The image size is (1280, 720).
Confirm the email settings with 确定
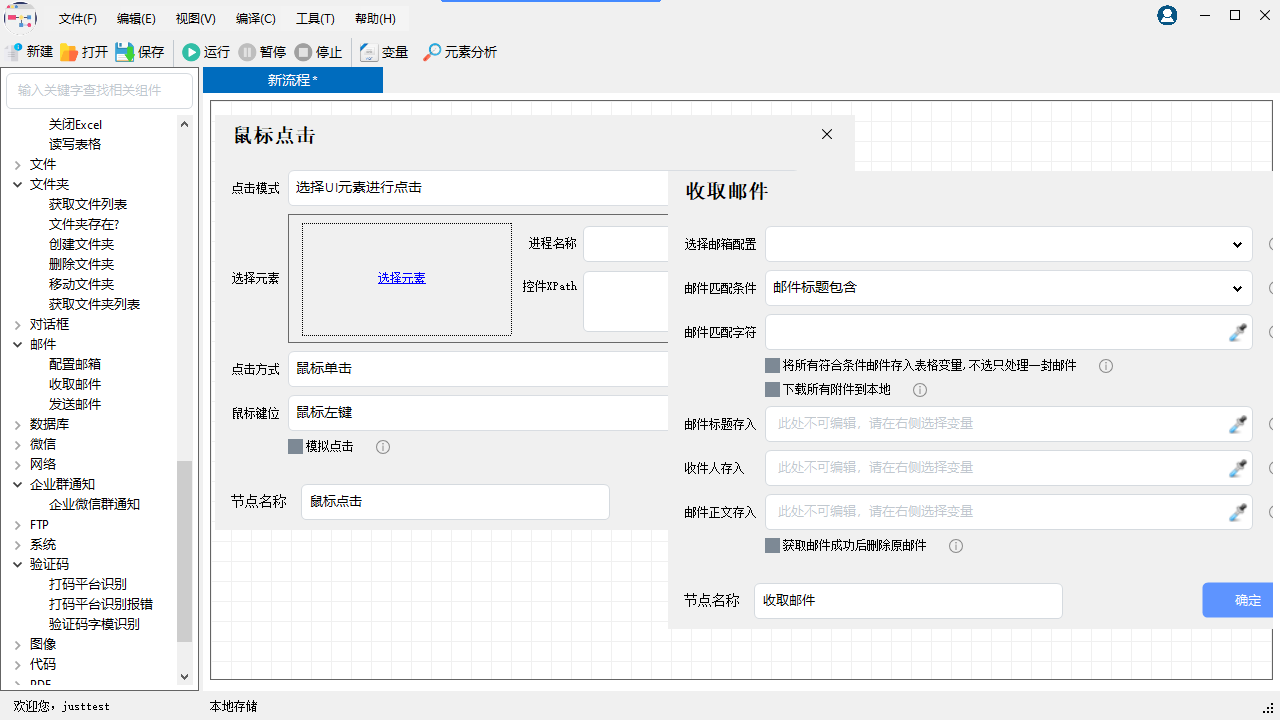tap(1246, 600)
